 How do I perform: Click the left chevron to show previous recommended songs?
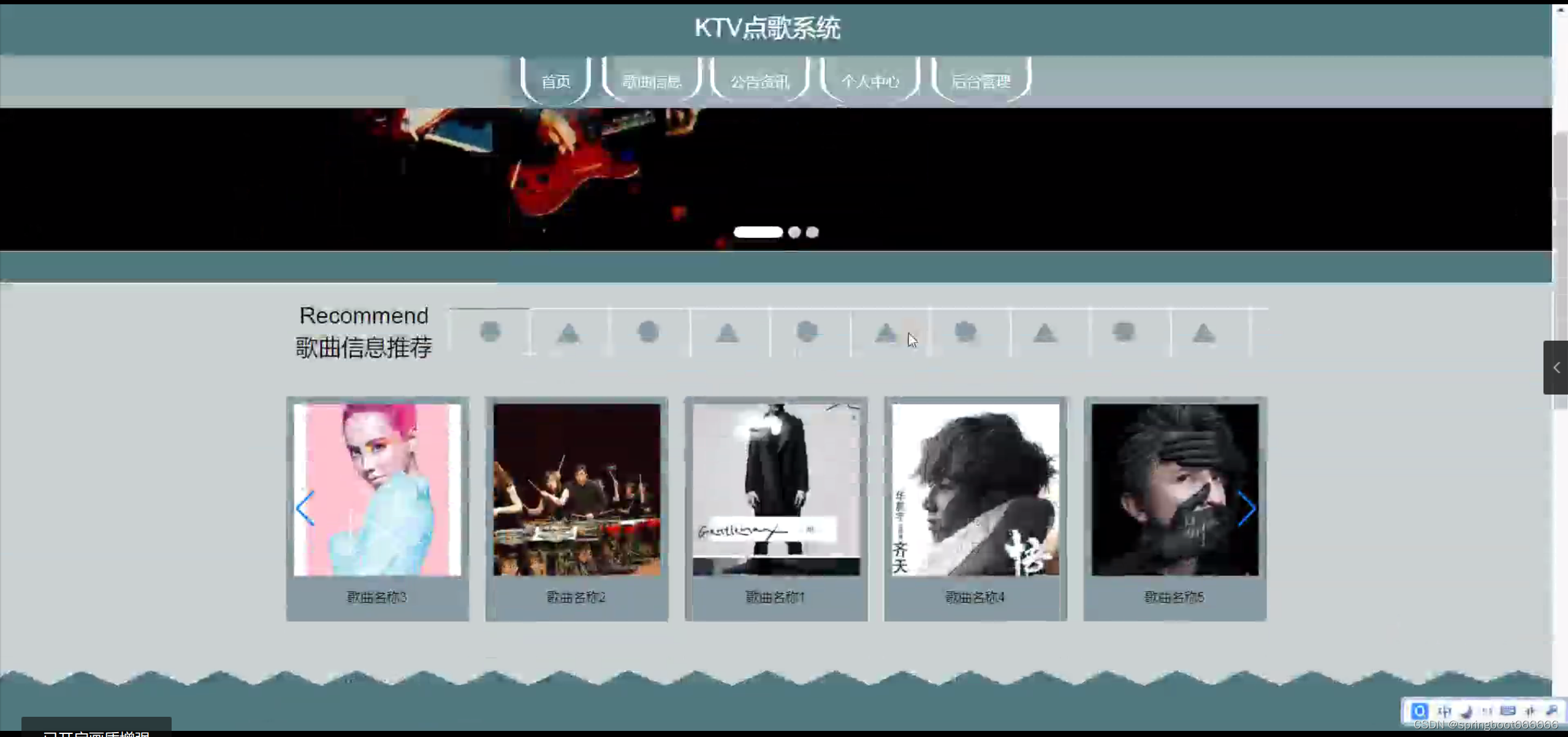[x=306, y=508]
